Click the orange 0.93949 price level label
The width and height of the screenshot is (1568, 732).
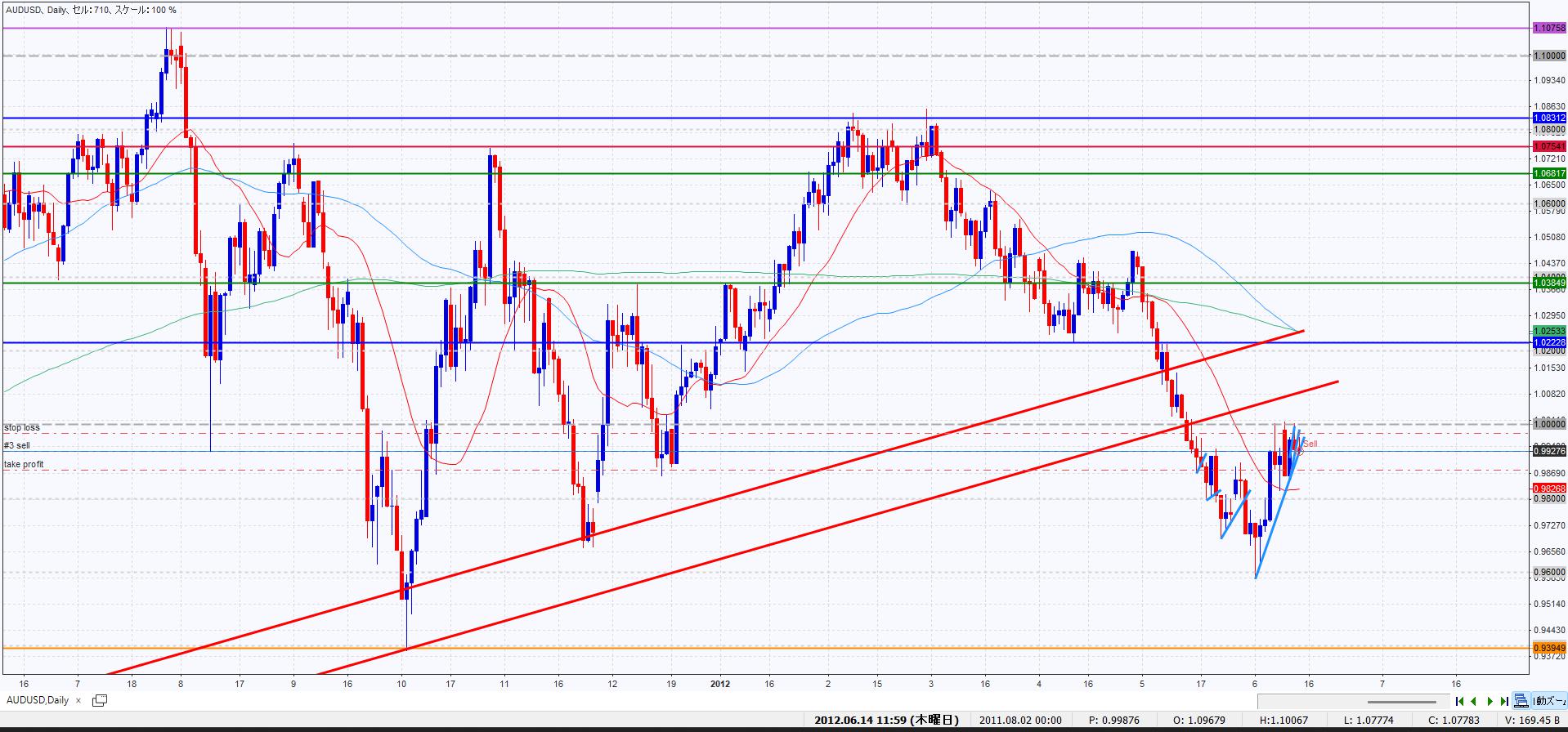(1548, 648)
